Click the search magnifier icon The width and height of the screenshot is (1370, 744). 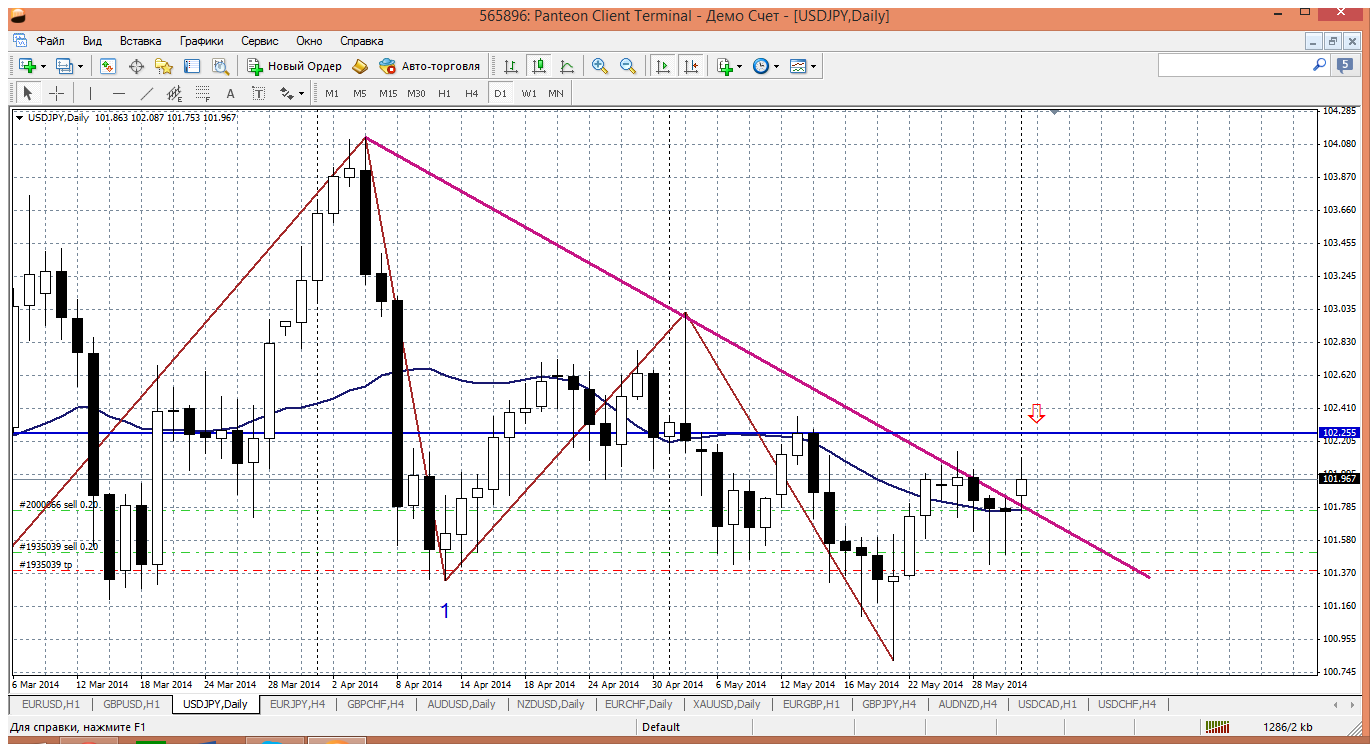coord(1319,65)
